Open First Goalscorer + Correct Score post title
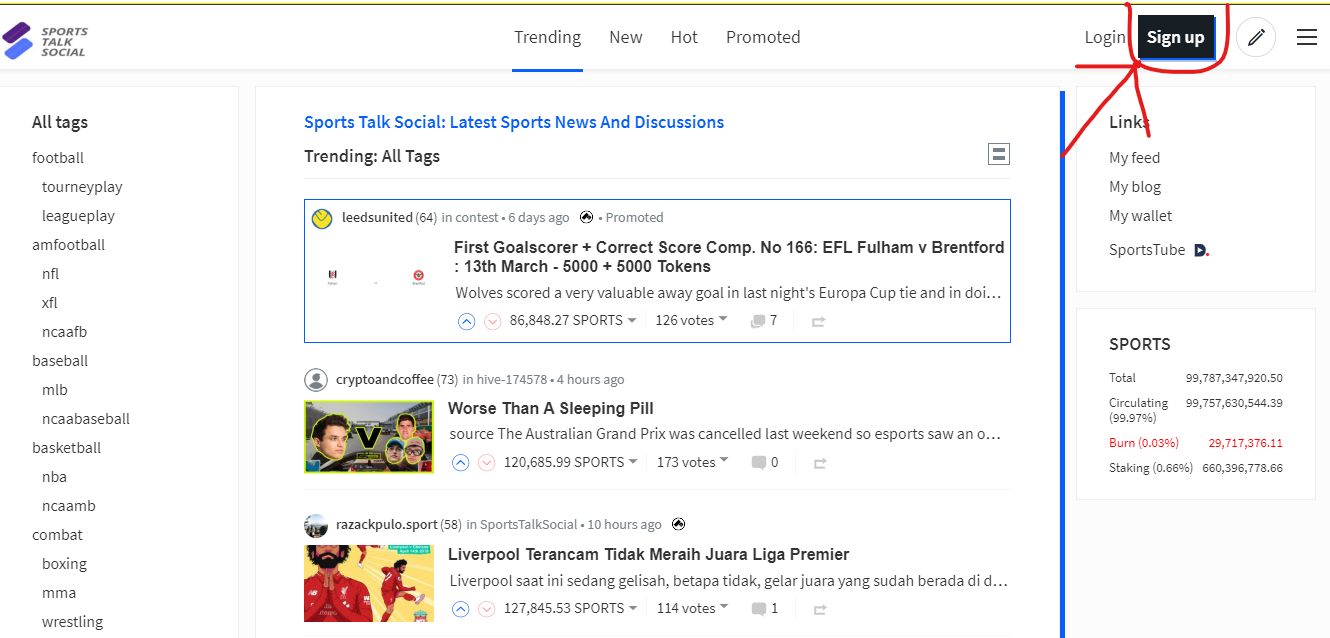The height and width of the screenshot is (638, 1330). tap(729, 257)
